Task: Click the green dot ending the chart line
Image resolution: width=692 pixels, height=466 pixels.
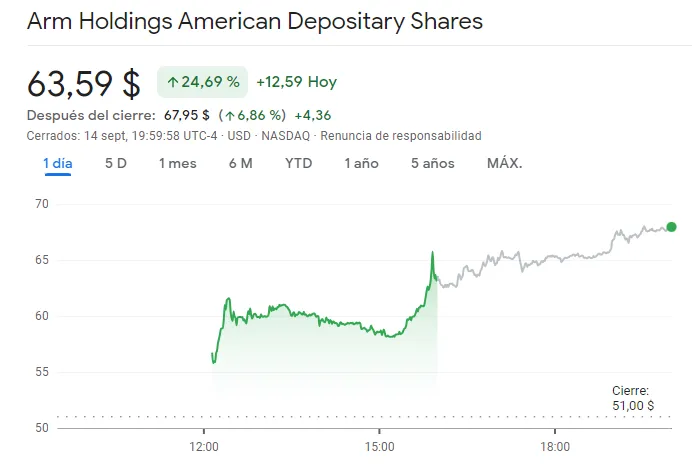Action: point(671,227)
